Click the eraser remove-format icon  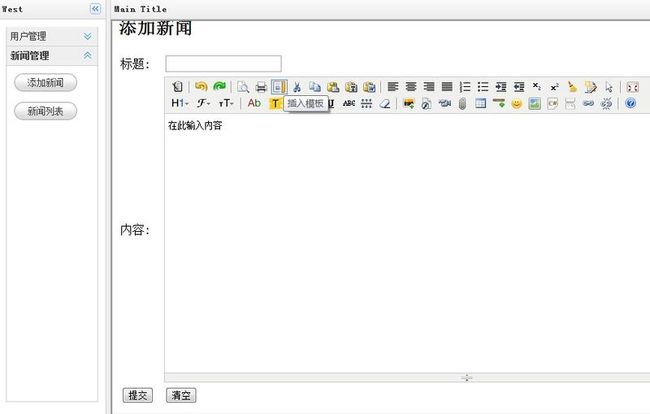tap(385, 103)
